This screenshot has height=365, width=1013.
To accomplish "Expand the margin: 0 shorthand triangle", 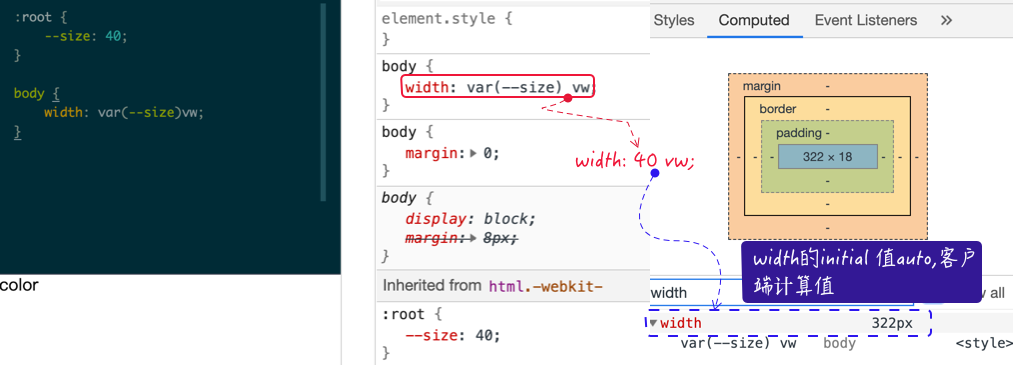I will point(474,154).
